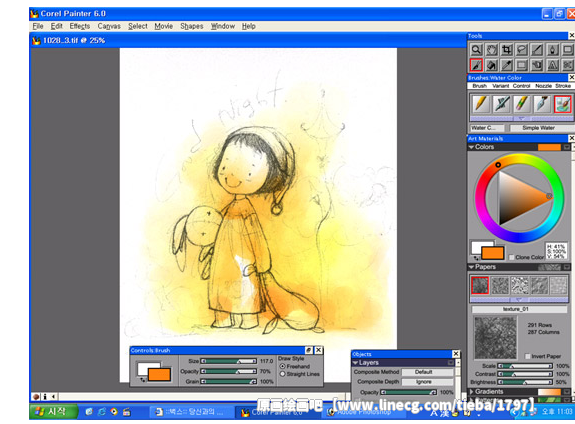The image size is (575, 424).
Task: Click the info 'i' icon below canvas
Action: [45, 396]
